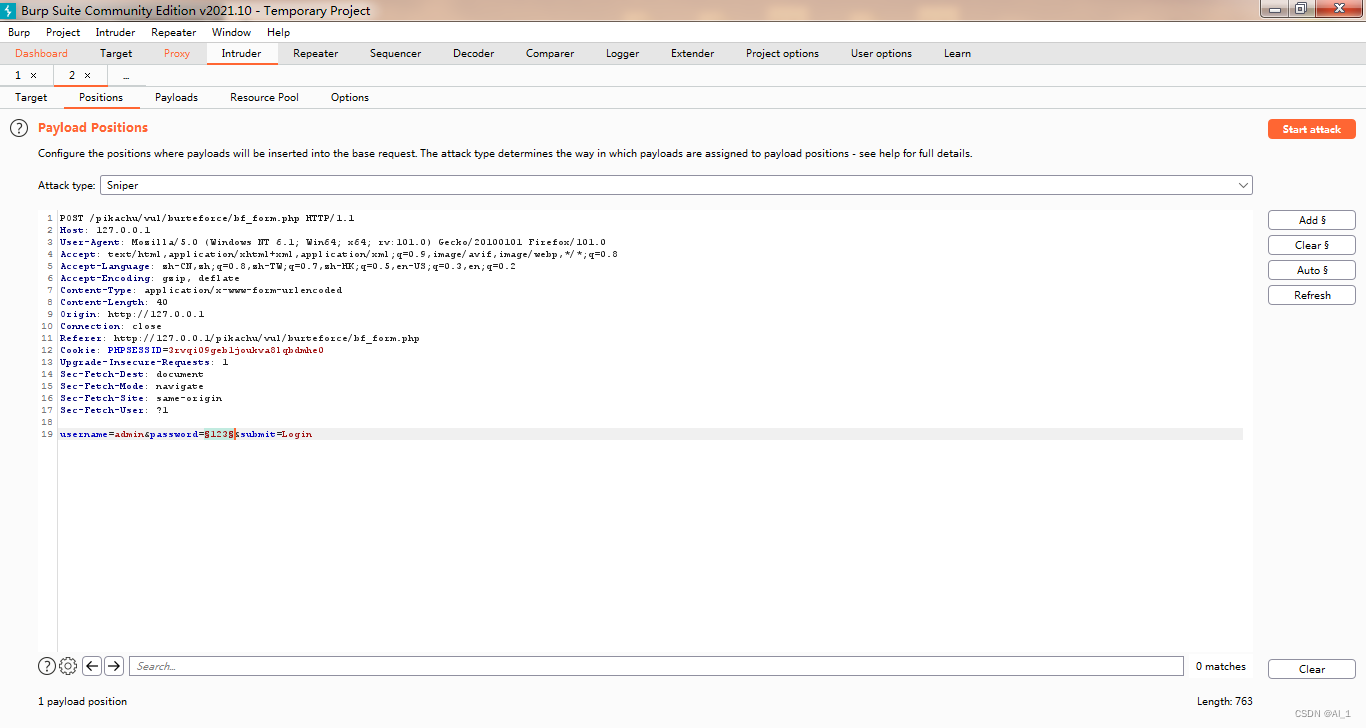
Task: Open the Repeater menu in the menu bar
Action: pos(174,32)
